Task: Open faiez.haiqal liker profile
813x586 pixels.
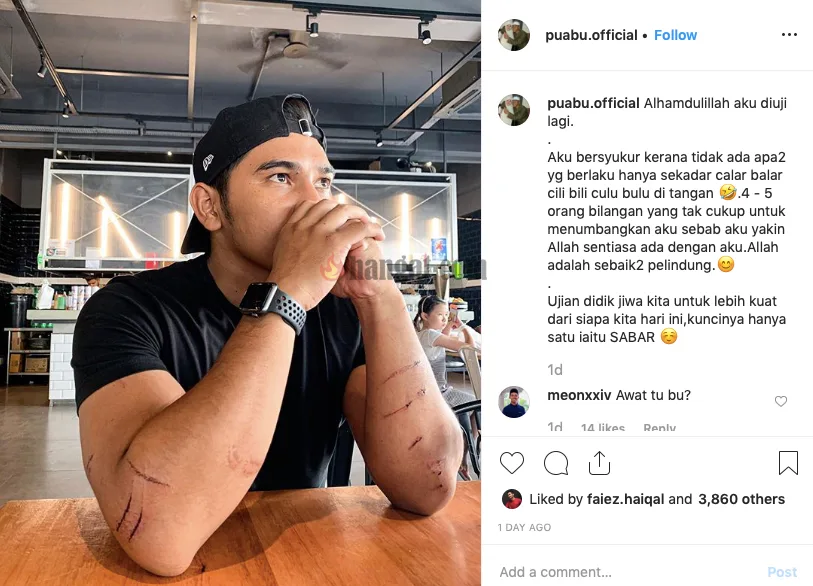Action: (625, 499)
